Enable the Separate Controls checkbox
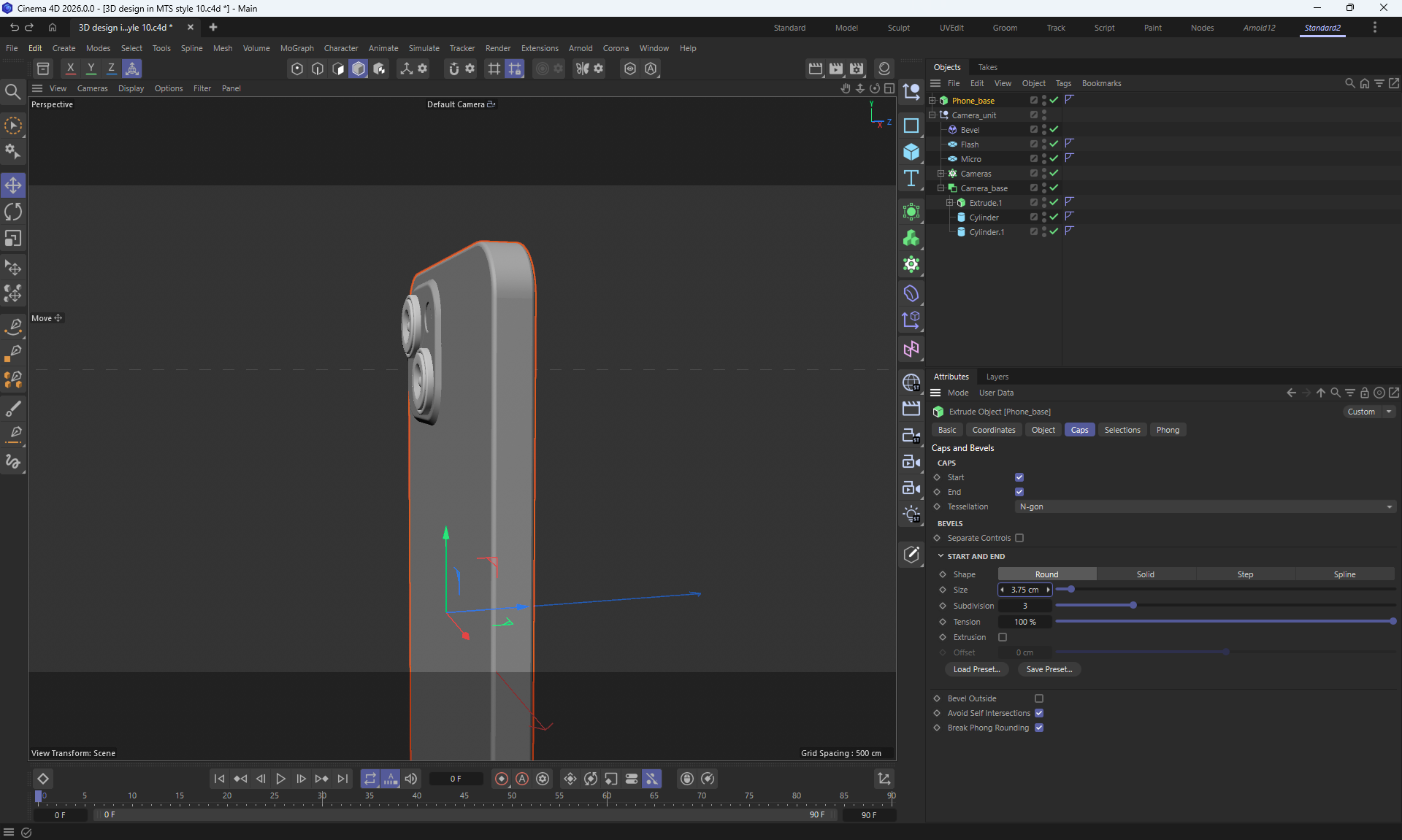 1019,538
